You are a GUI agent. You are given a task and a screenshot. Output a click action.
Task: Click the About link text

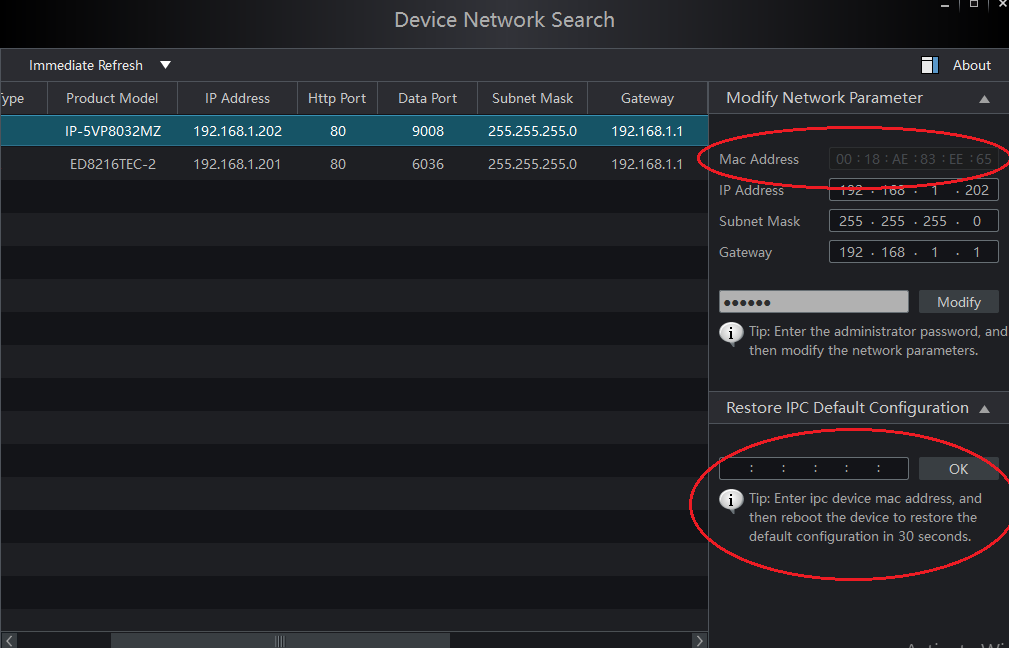(972, 65)
